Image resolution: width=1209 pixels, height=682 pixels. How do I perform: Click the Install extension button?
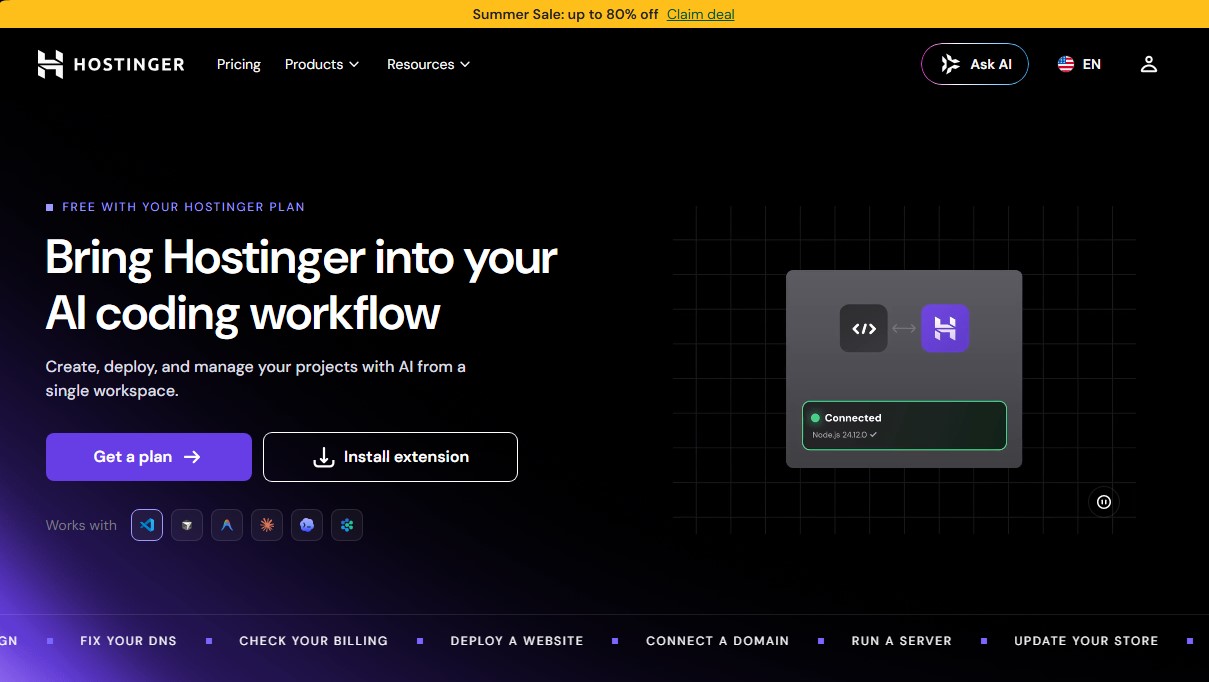tap(390, 457)
